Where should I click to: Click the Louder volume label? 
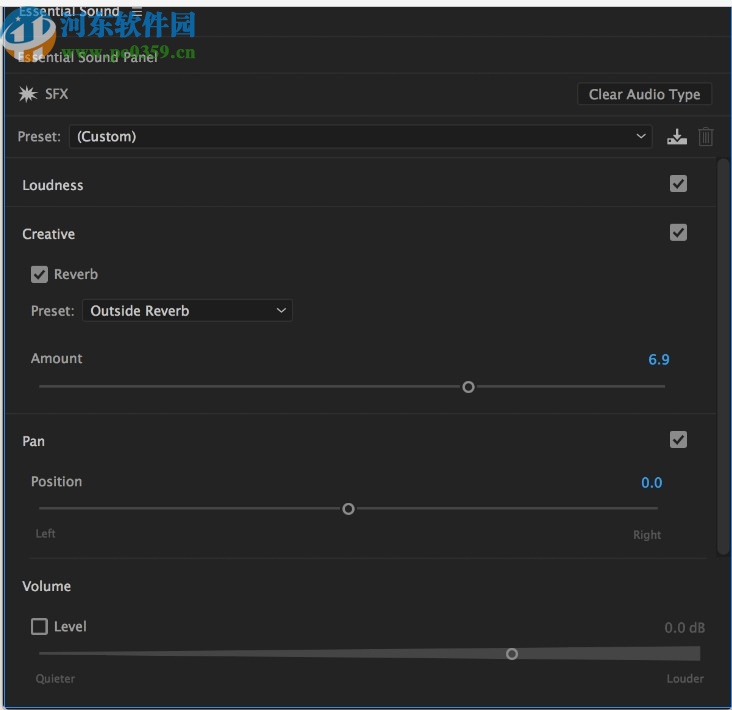(685, 679)
